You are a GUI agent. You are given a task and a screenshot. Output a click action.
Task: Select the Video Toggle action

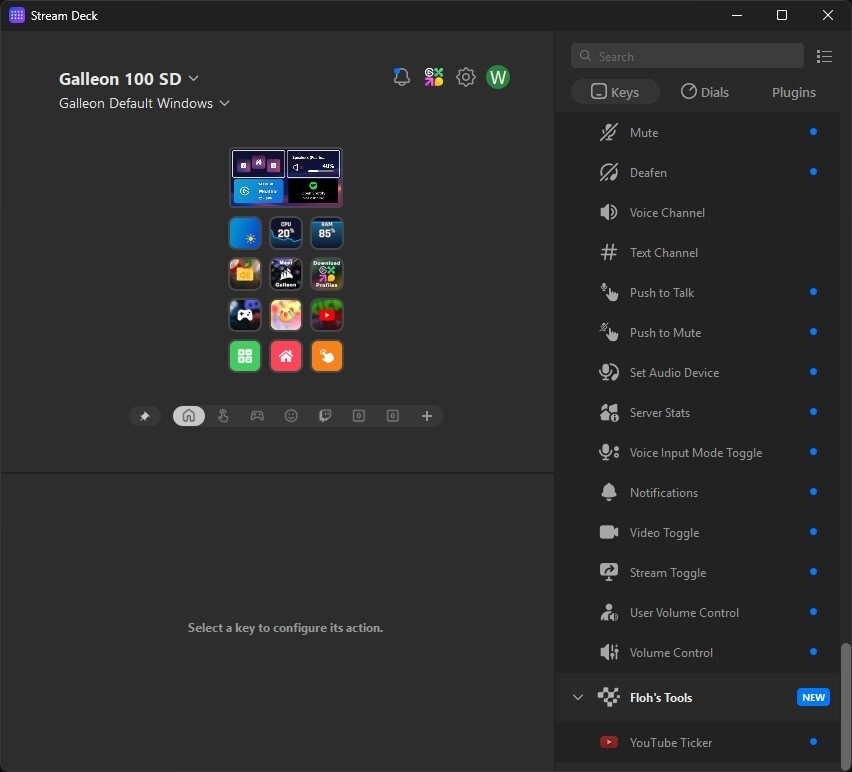(698, 533)
